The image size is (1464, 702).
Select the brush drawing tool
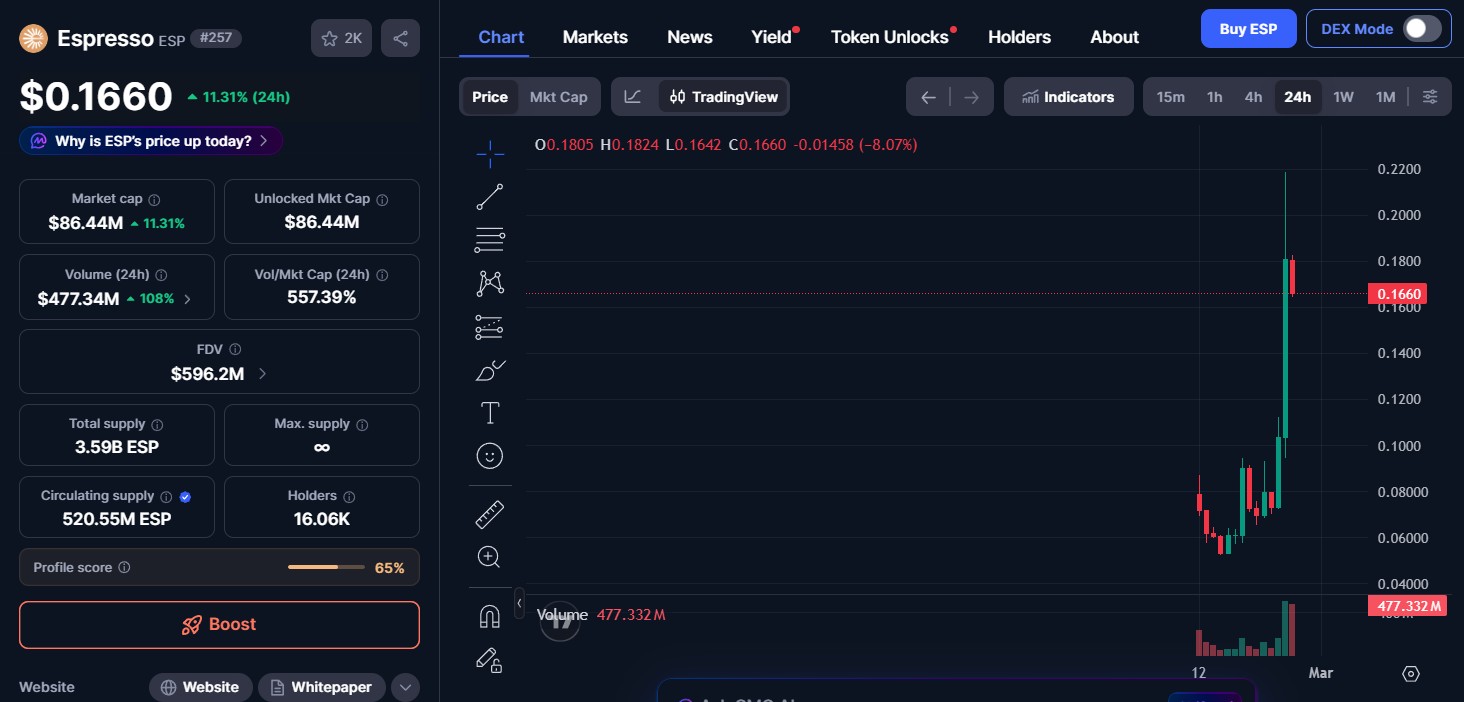click(x=489, y=370)
